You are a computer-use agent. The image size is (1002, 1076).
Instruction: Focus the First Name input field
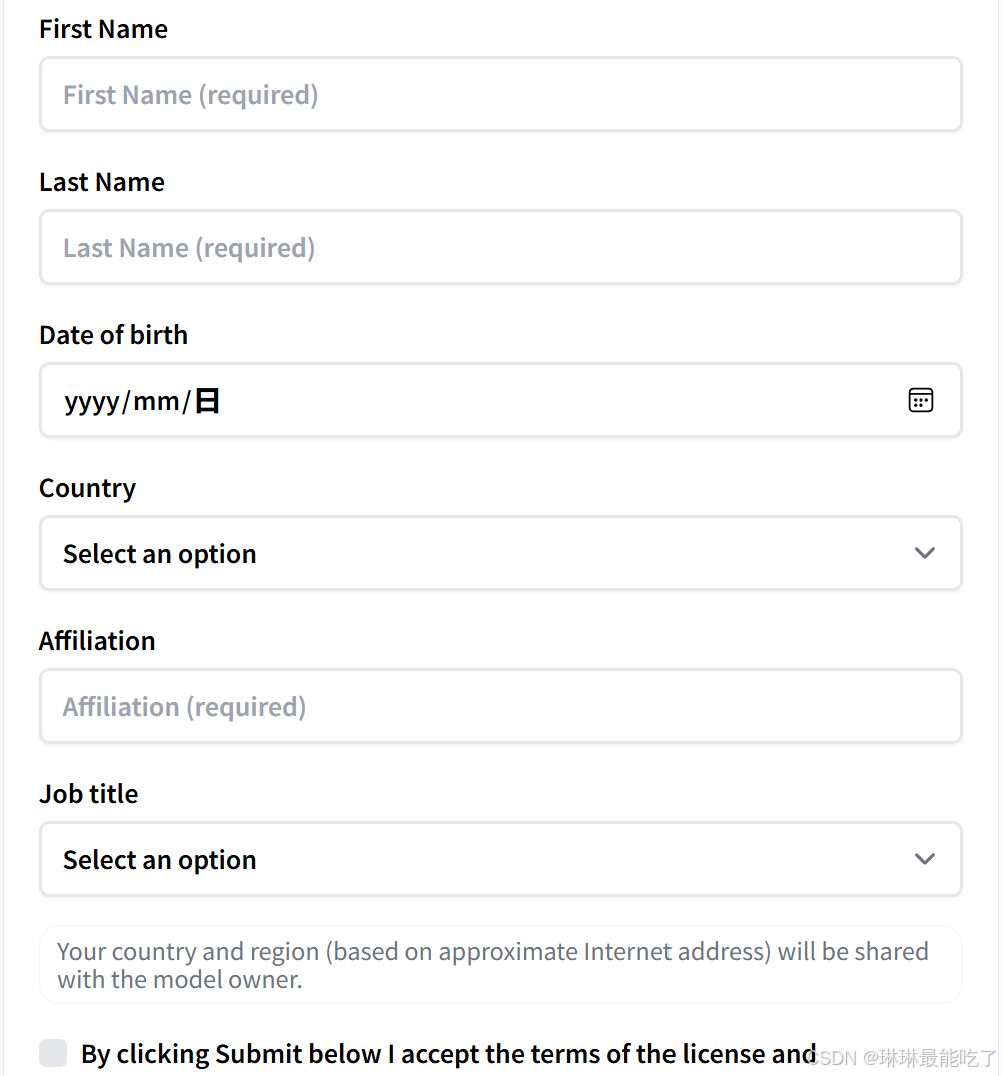point(500,95)
